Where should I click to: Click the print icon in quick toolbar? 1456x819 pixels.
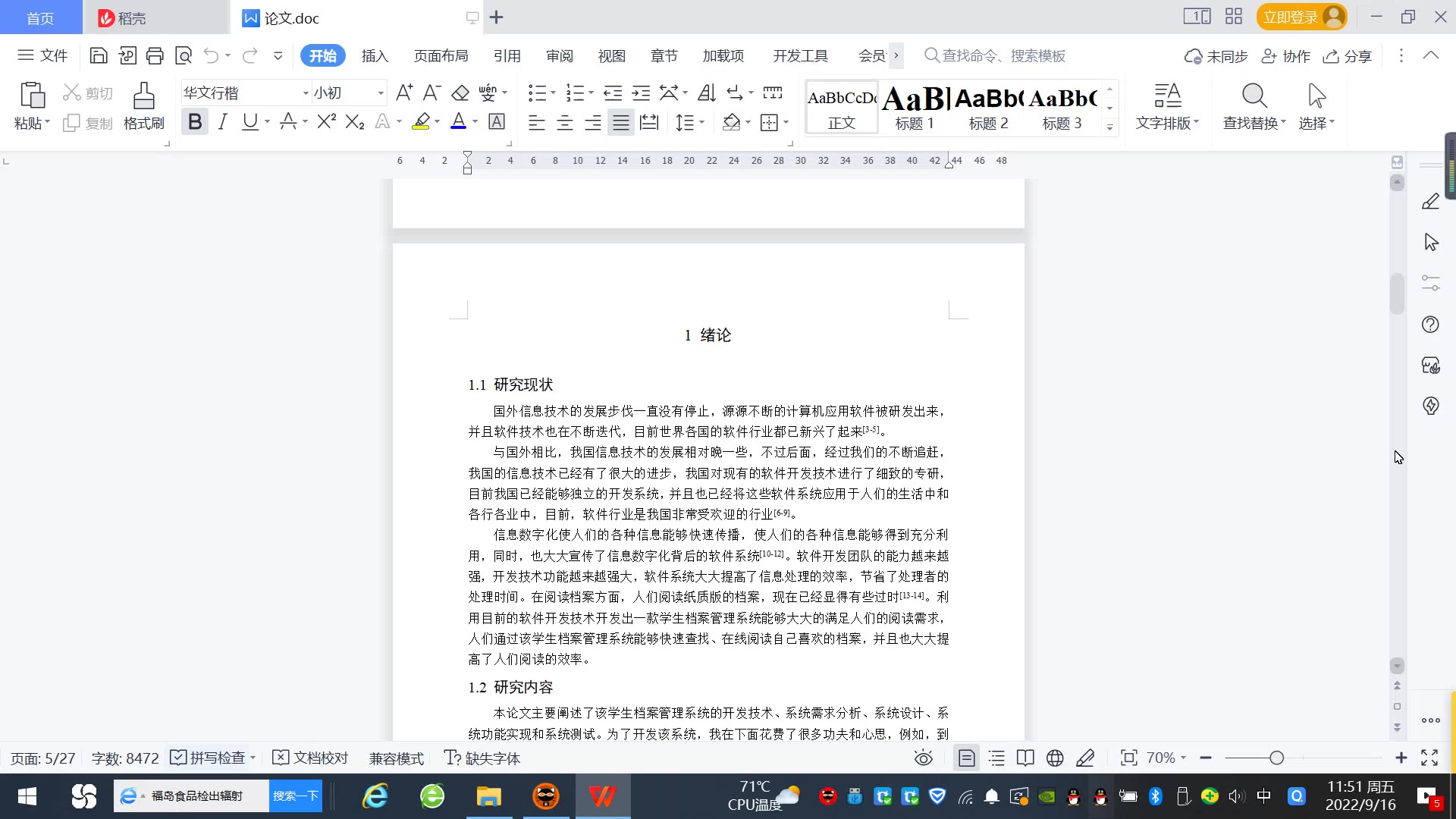[x=155, y=55]
